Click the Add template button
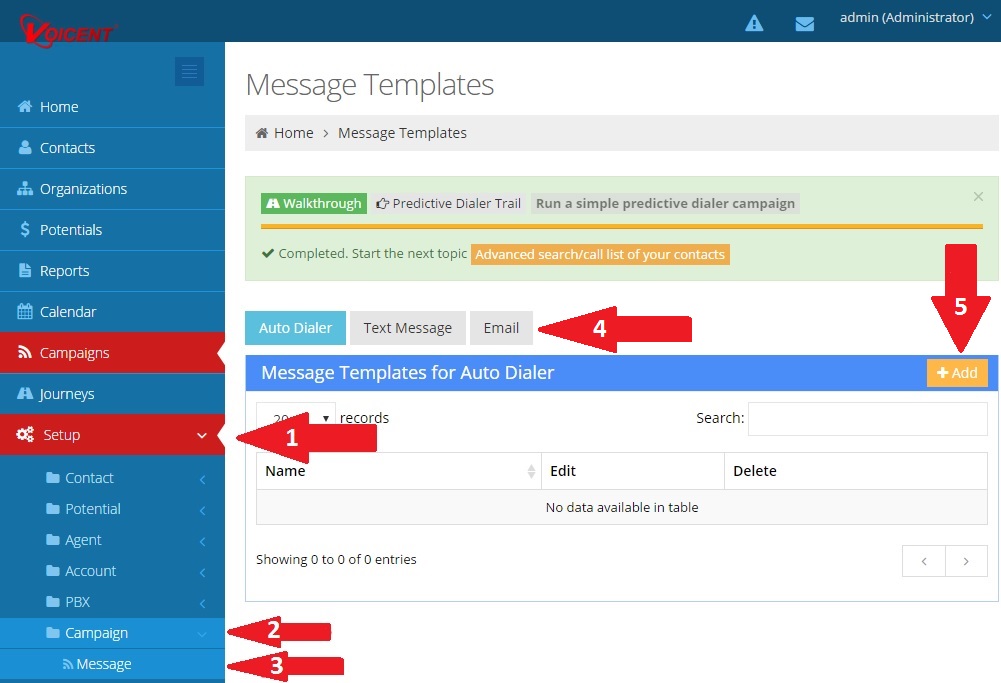Viewport: 1001px width, 683px height. (x=957, y=373)
